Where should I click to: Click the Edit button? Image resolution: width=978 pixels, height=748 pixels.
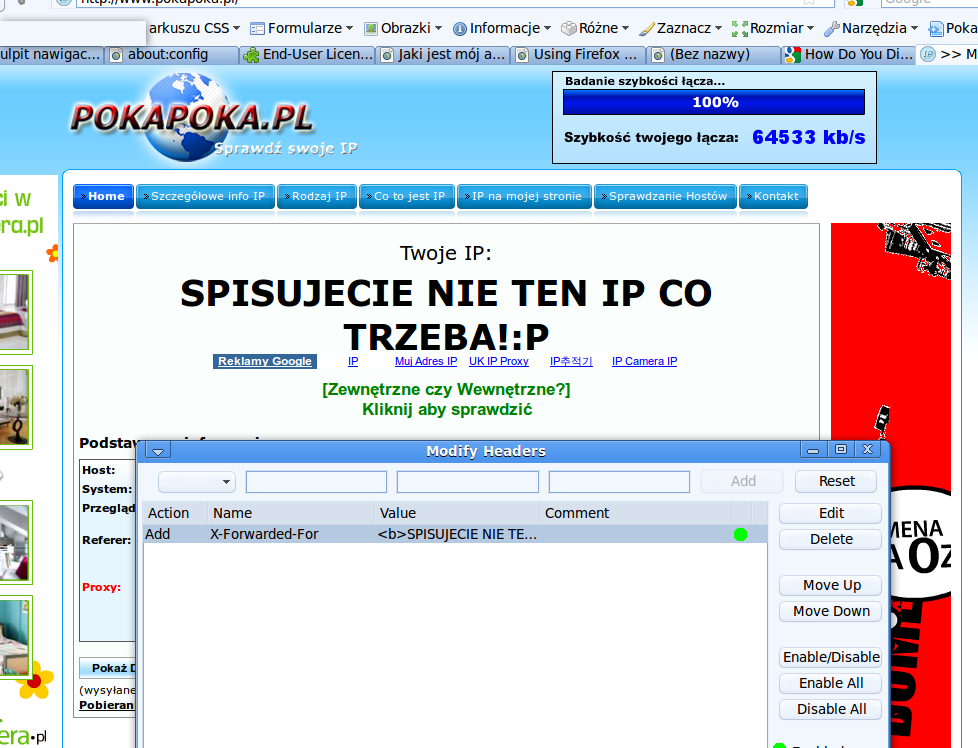pos(831,513)
